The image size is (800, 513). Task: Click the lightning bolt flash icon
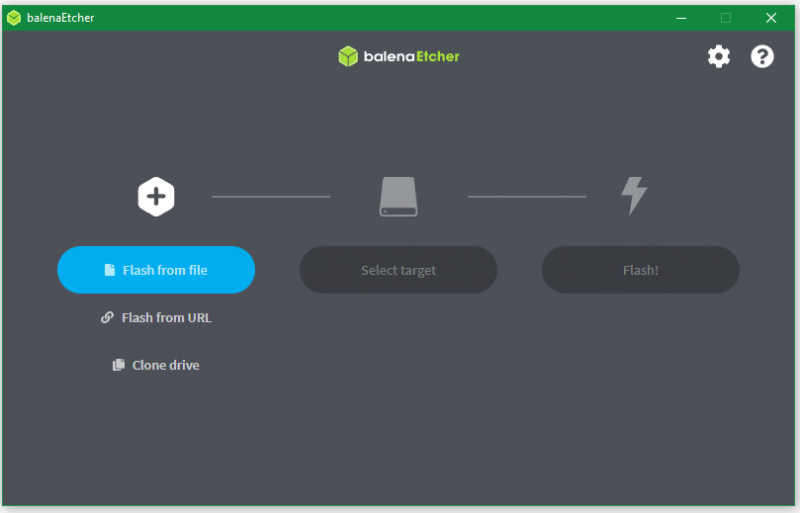634,196
